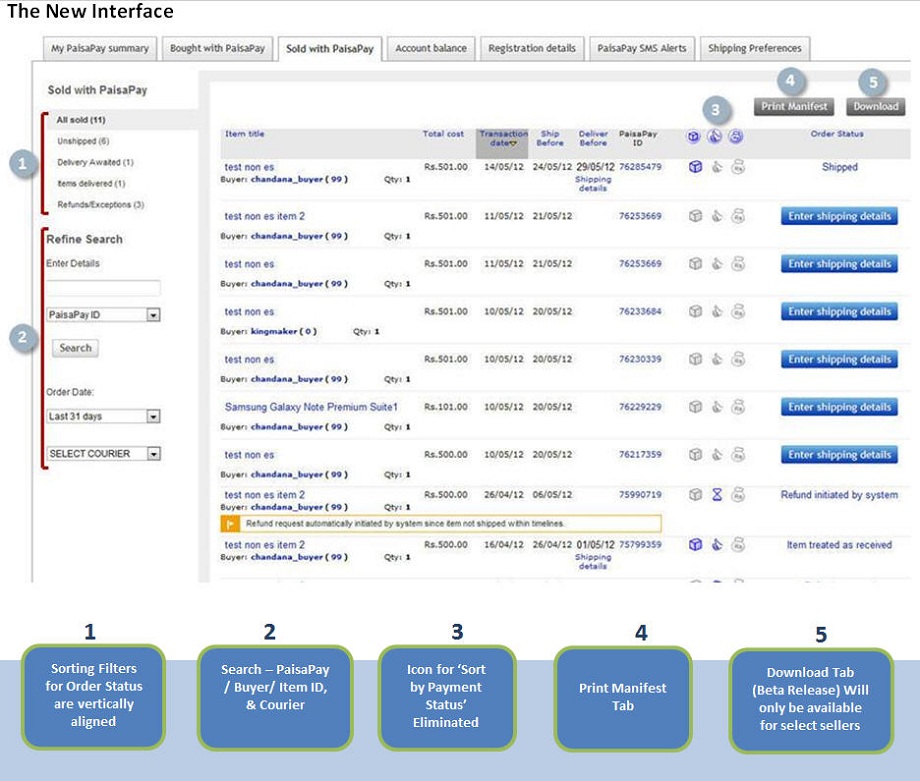Click the blue delivered icon for order 75799359

click(716, 545)
